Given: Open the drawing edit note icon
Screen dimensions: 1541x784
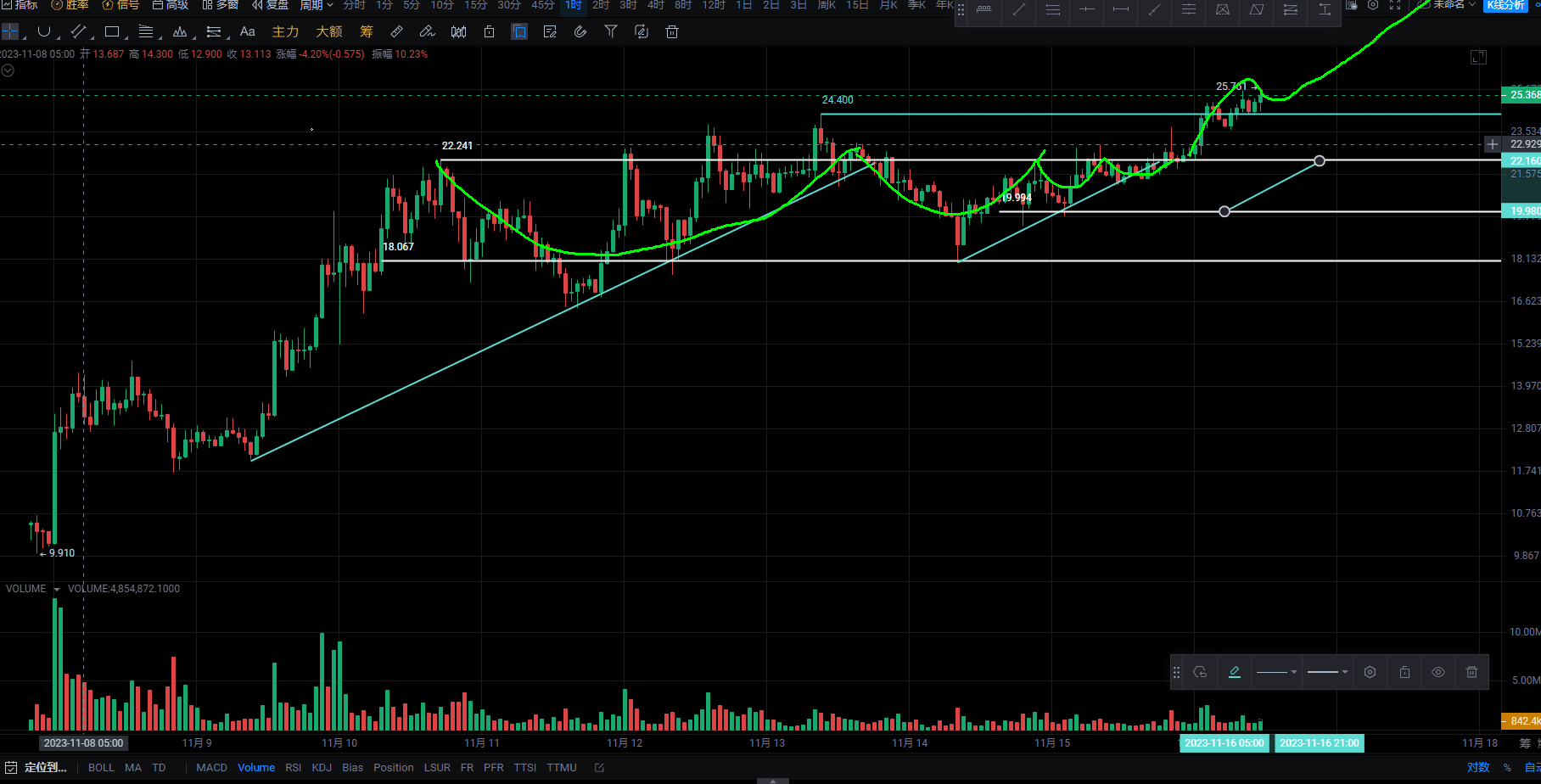Looking at the screenshot, I should (550, 31).
